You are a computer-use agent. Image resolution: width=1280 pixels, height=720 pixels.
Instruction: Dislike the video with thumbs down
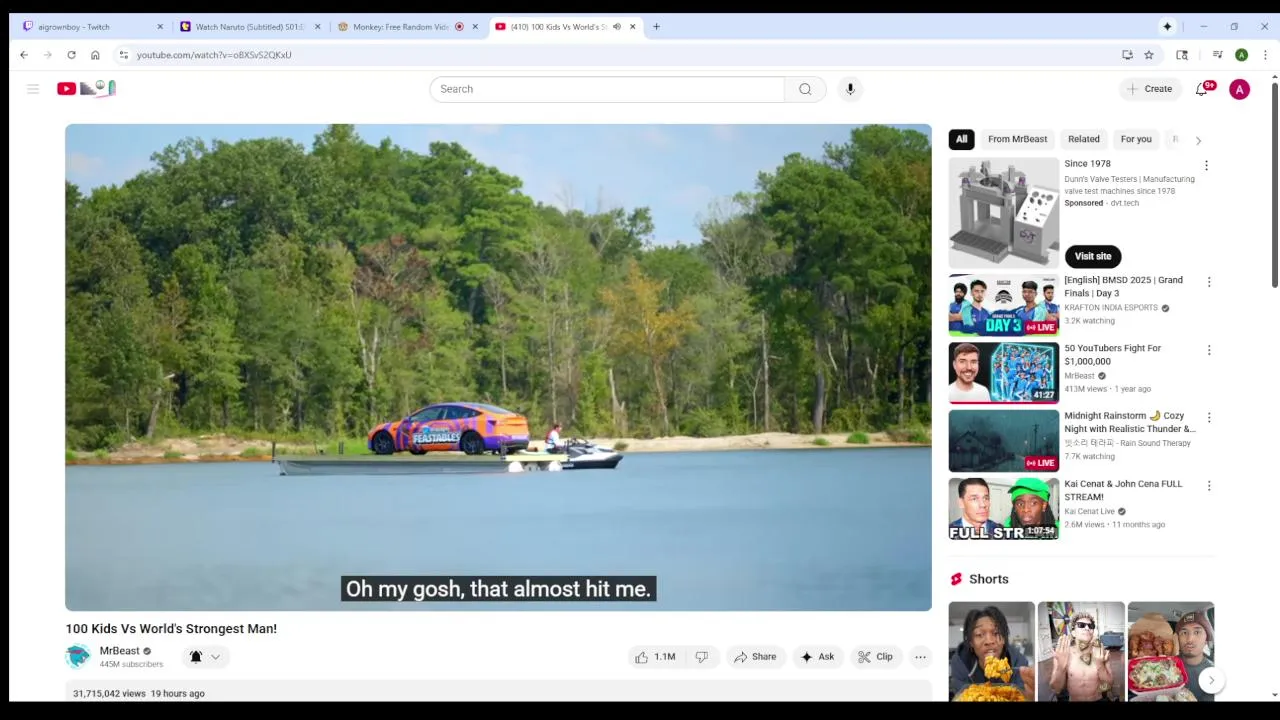702,657
